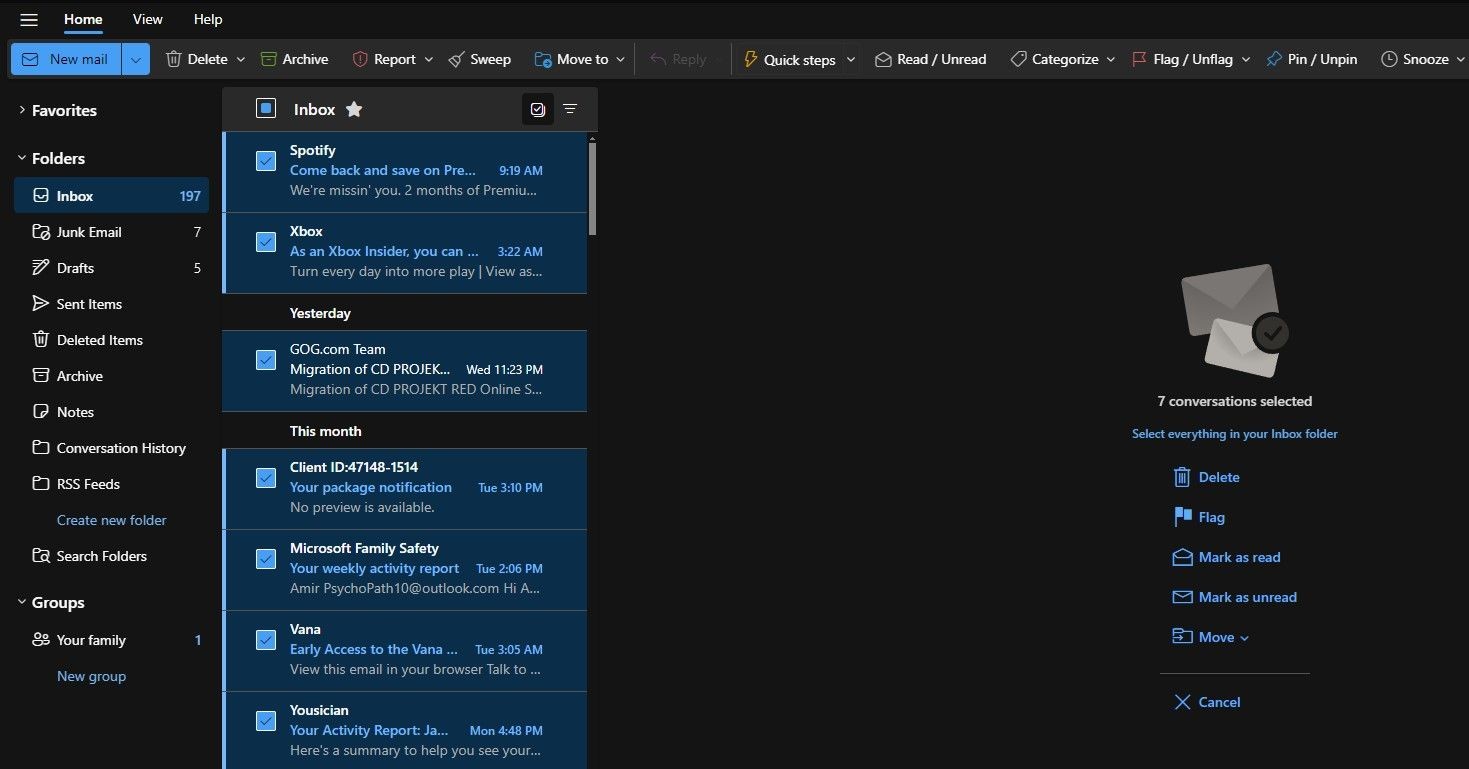Click Select everything in your Inbox folder
The width and height of the screenshot is (1469, 769).
point(1234,434)
